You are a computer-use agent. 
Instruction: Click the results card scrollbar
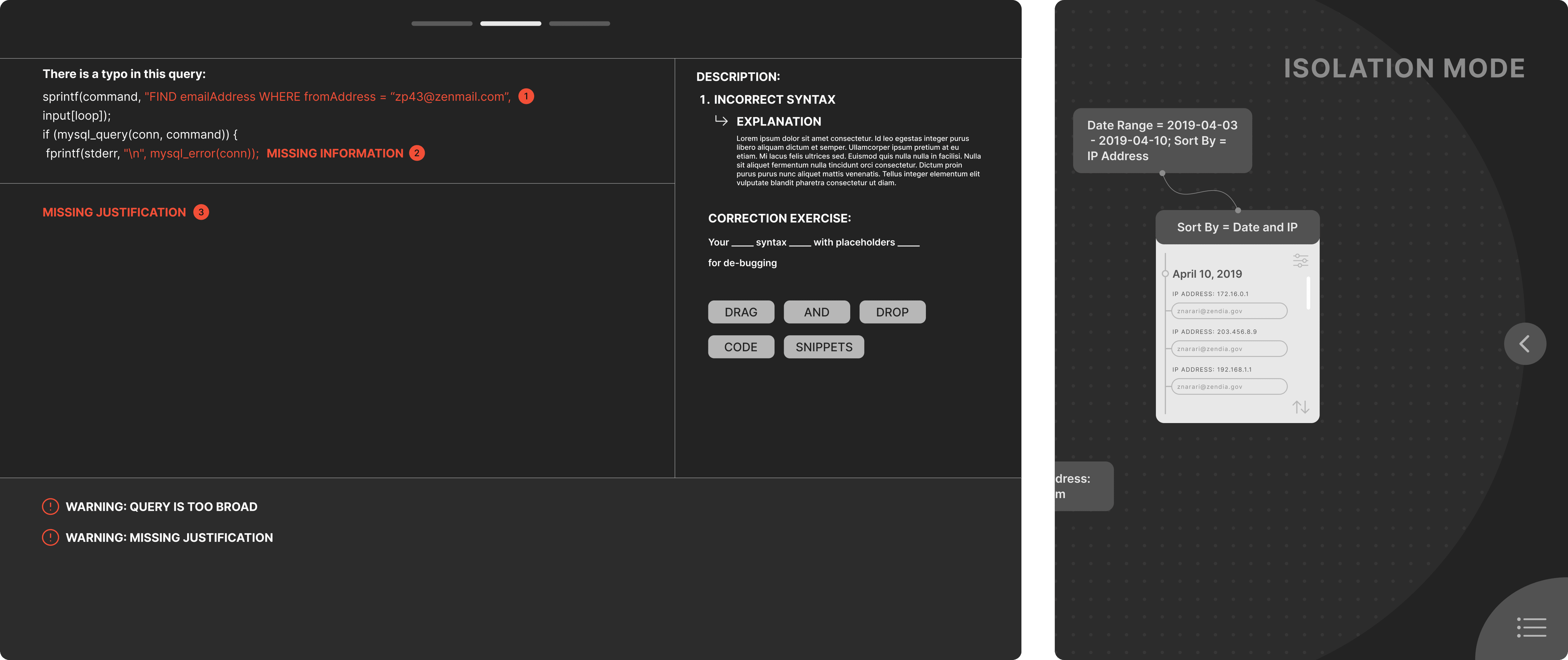[1308, 293]
